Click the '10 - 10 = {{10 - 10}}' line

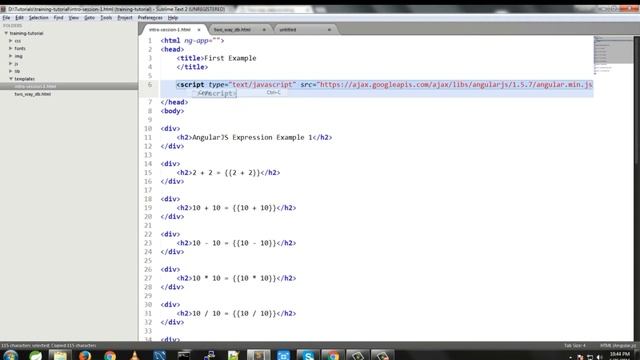(x=236, y=243)
